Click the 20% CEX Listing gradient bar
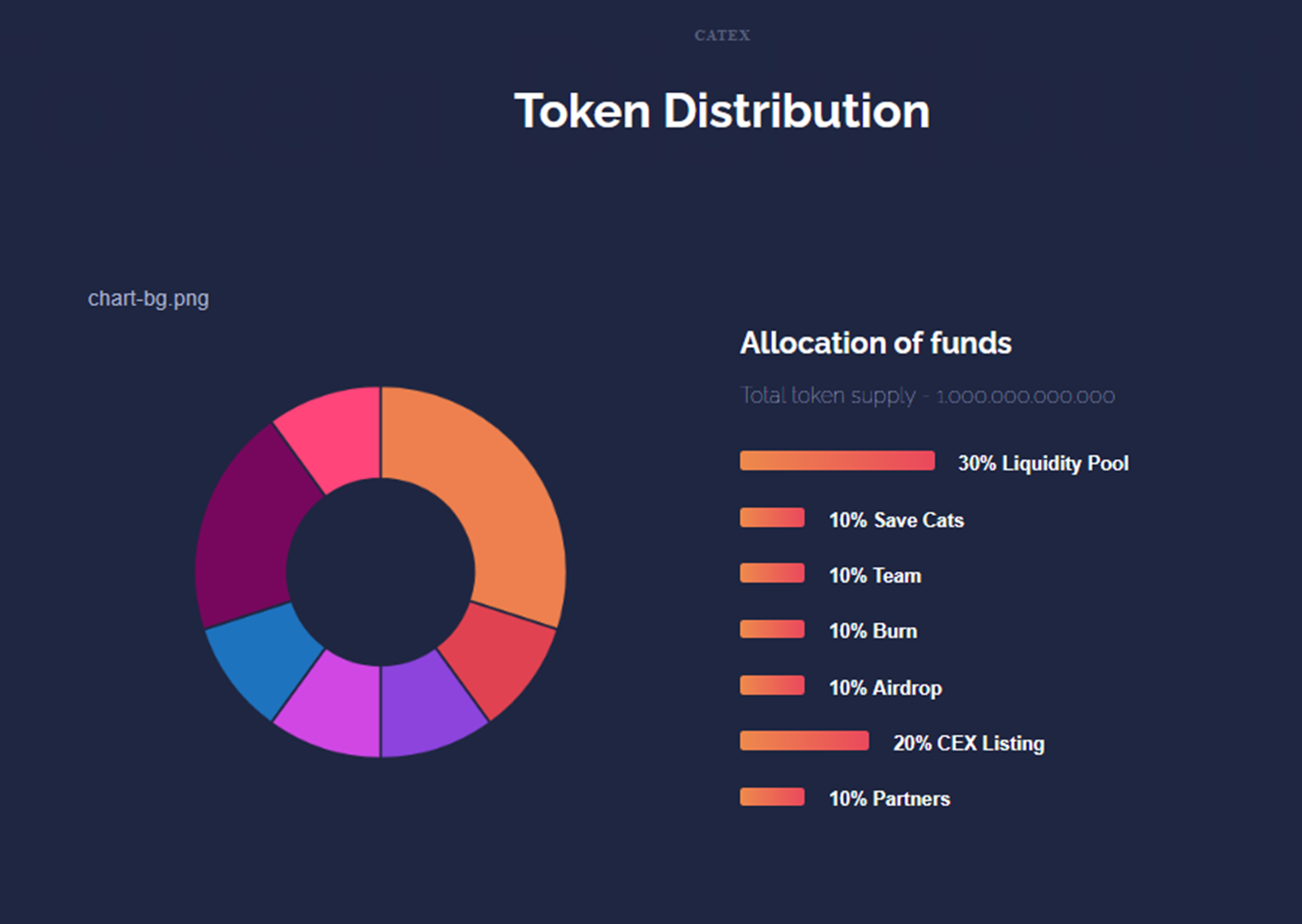Viewport: 1302px width, 924px height. pyautogui.click(x=804, y=741)
